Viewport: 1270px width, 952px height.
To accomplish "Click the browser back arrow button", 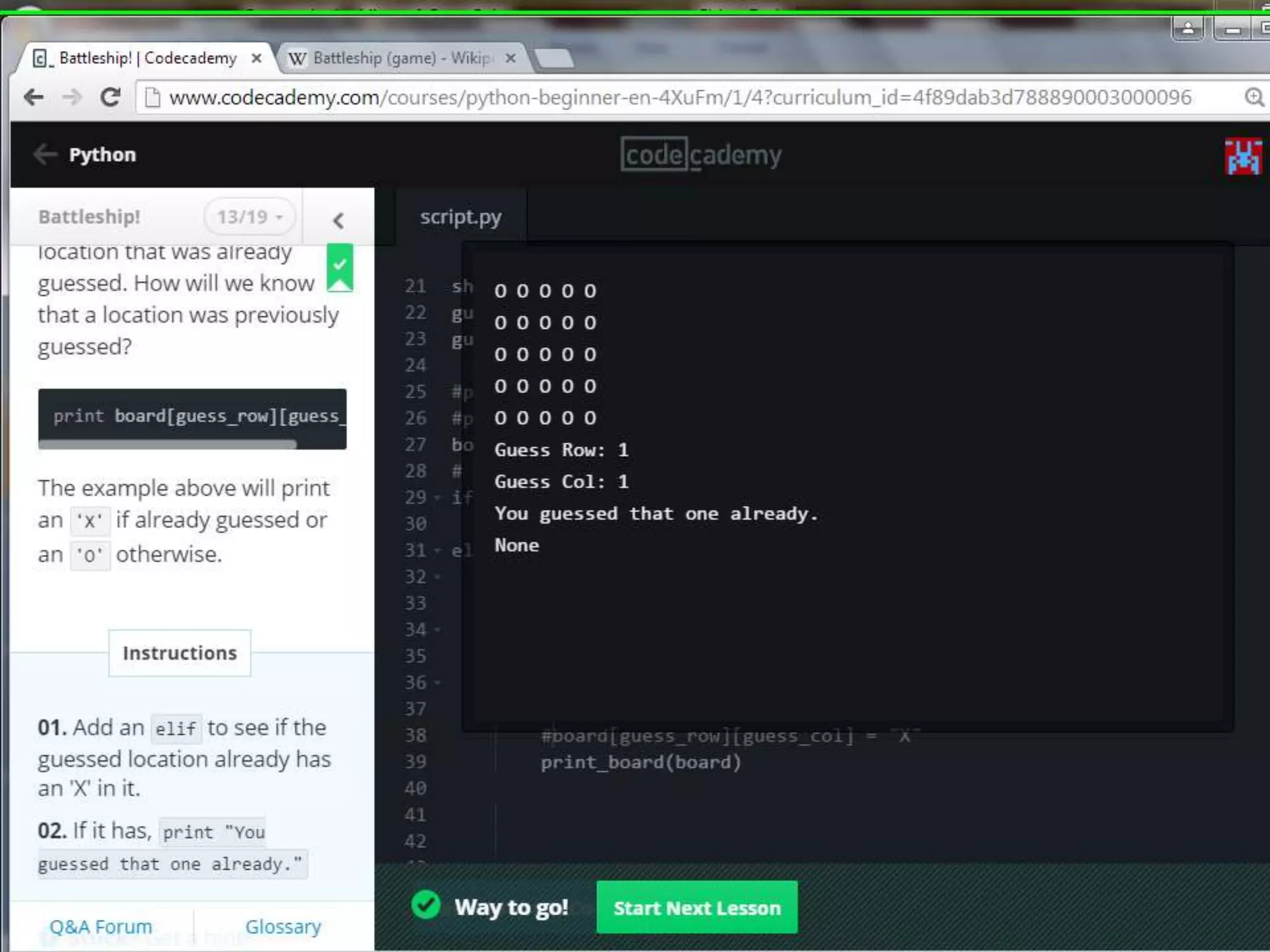I will [33, 97].
